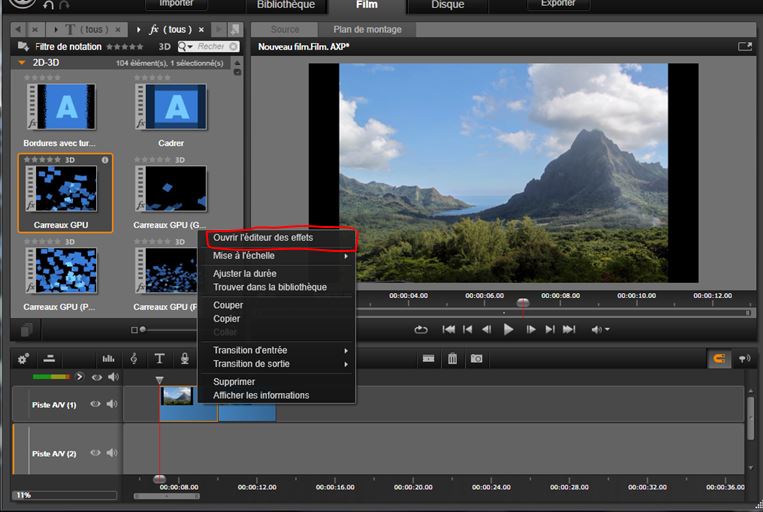This screenshot has width=763, height=512.
Task: Switch to the Disque tab
Action: pyautogui.click(x=447, y=5)
